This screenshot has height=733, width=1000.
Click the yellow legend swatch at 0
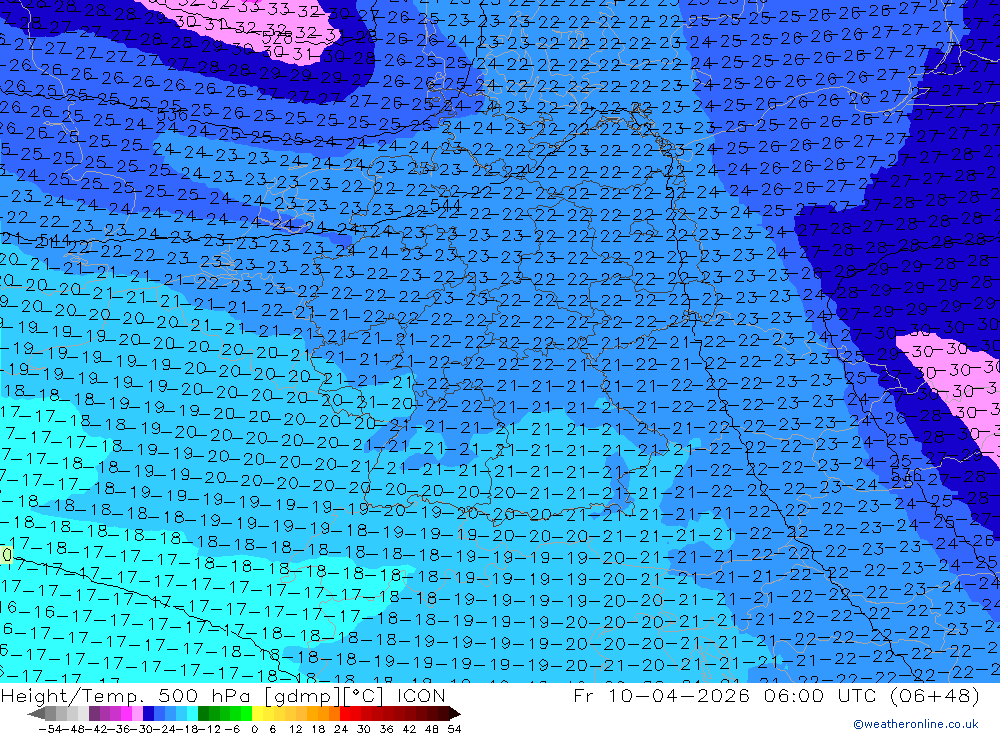(x=258, y=713)
